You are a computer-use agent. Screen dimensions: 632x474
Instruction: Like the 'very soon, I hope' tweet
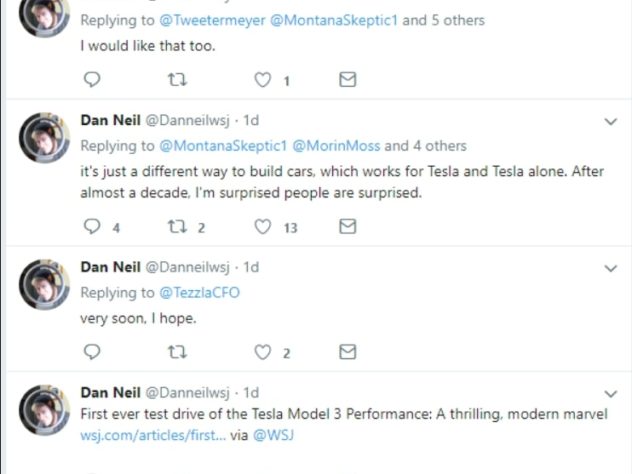click(x=262, y=352)
